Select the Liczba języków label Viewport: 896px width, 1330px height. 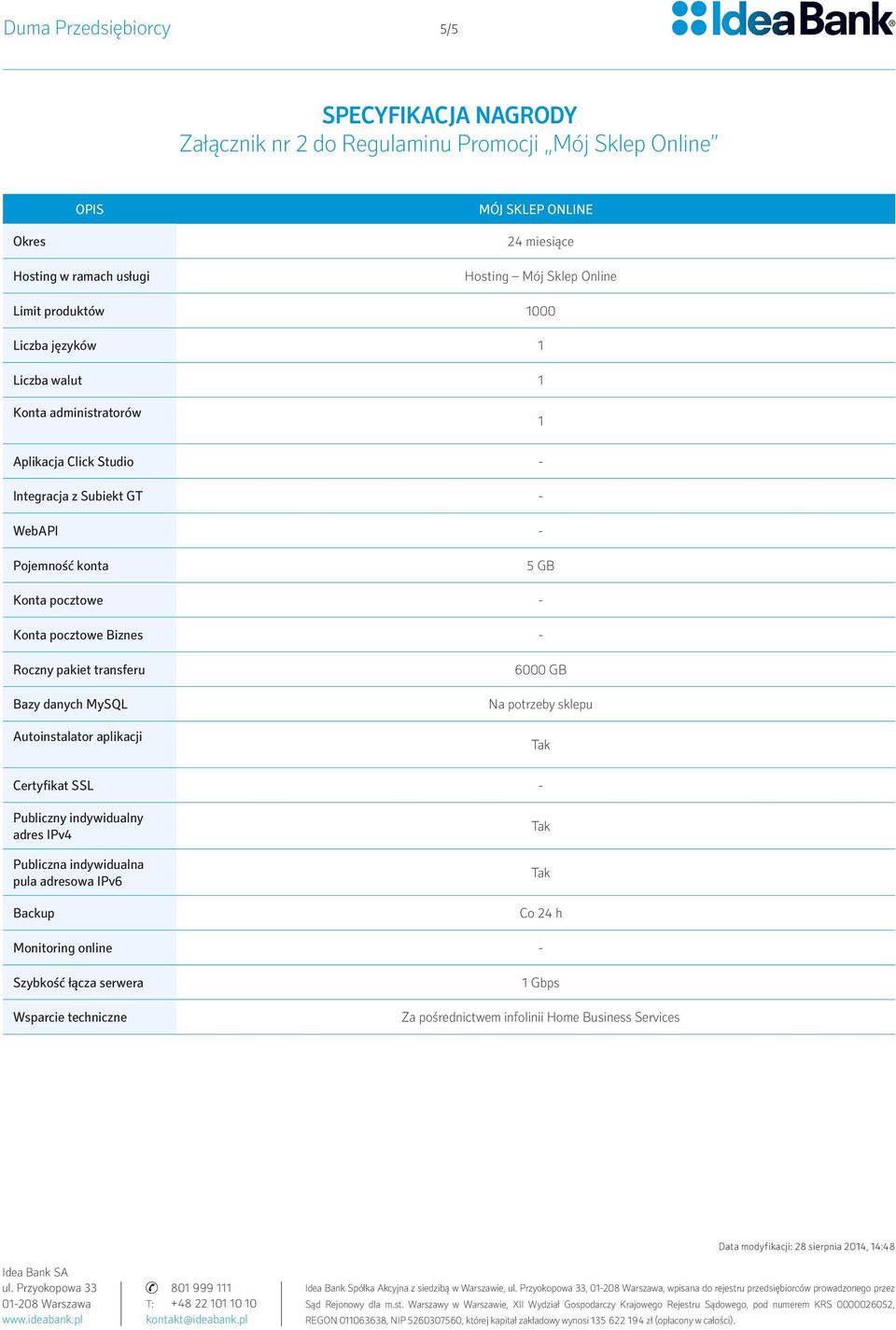pos(55,345)
